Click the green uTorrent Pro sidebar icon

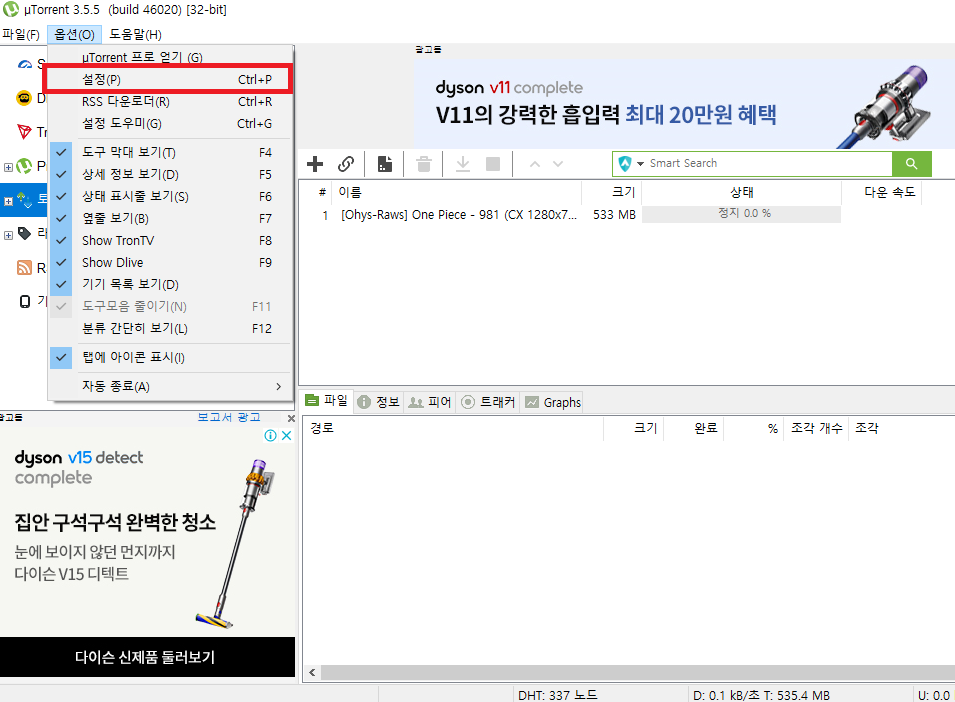pyautogui.click(x=24, y=166)
